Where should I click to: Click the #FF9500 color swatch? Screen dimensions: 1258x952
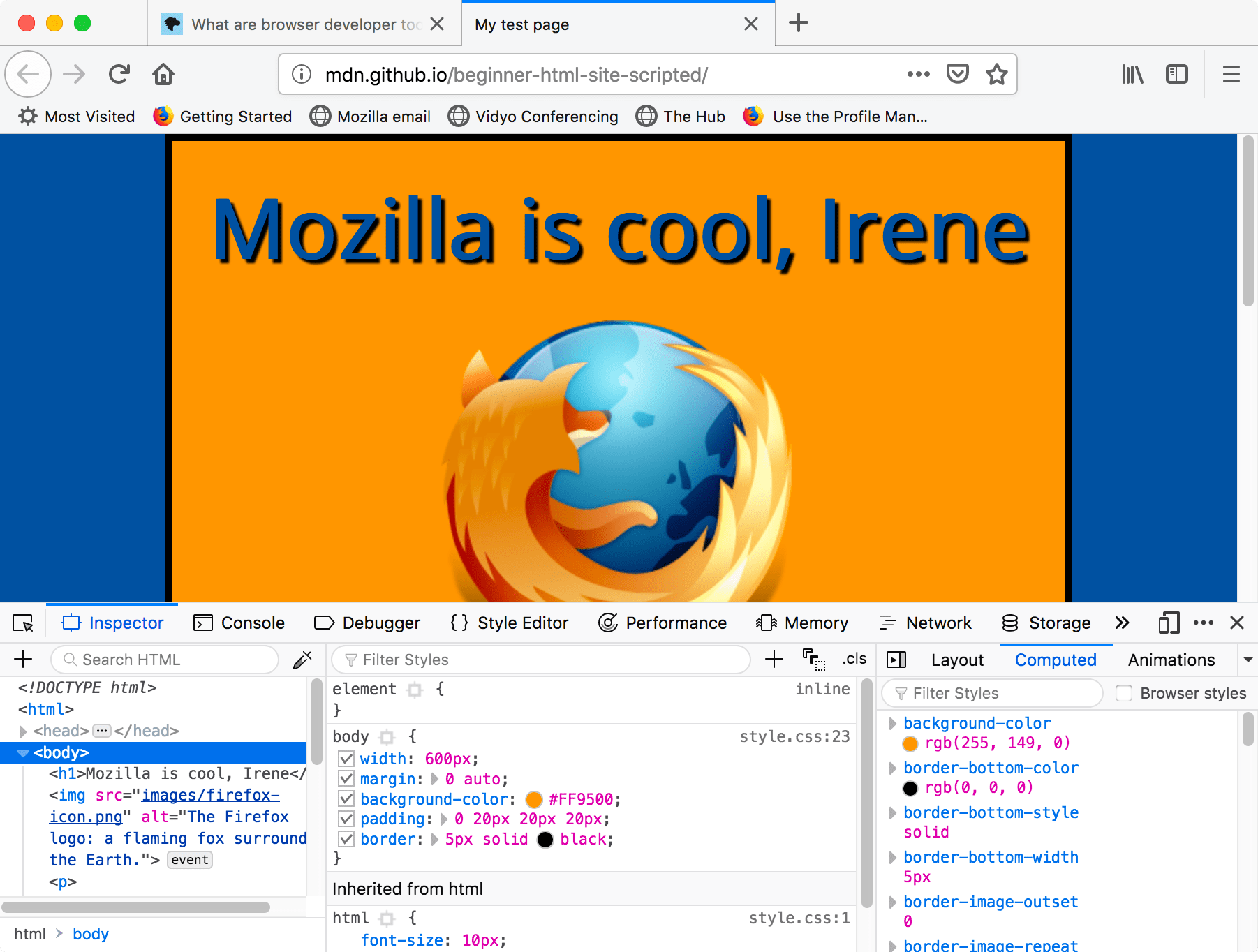[533, 799]
